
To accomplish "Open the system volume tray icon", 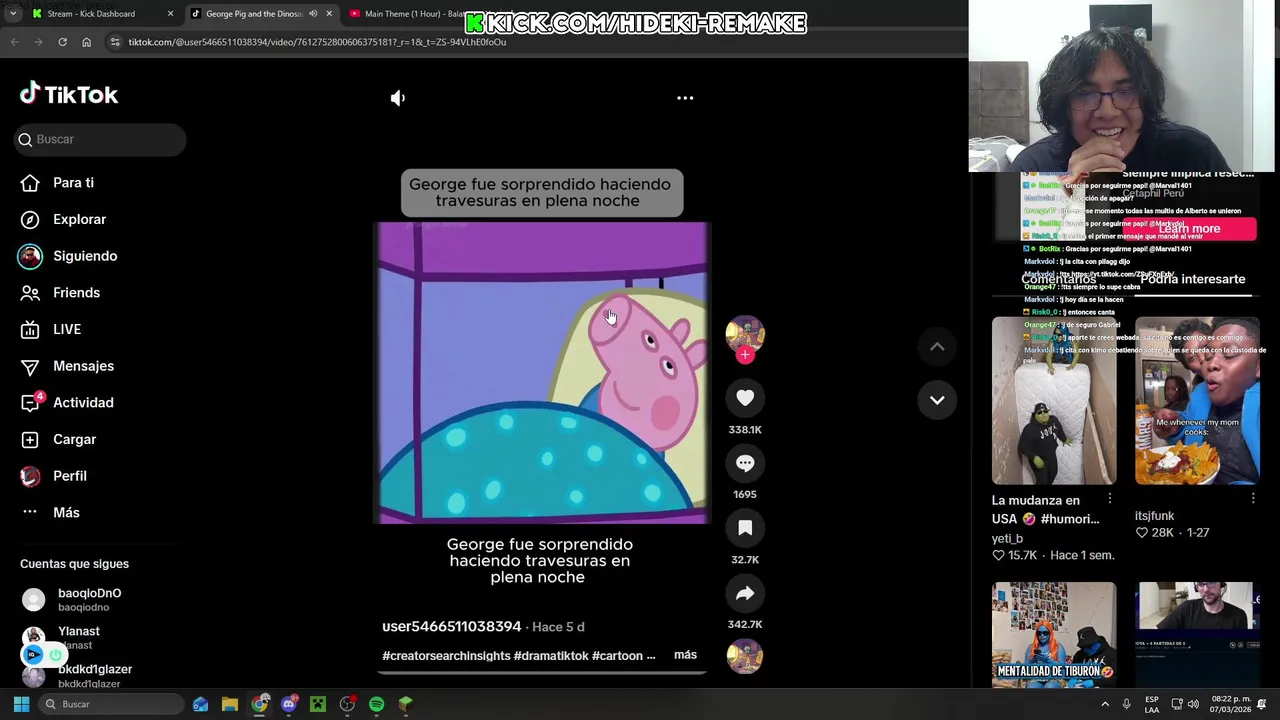I will tap(1195, 704).
